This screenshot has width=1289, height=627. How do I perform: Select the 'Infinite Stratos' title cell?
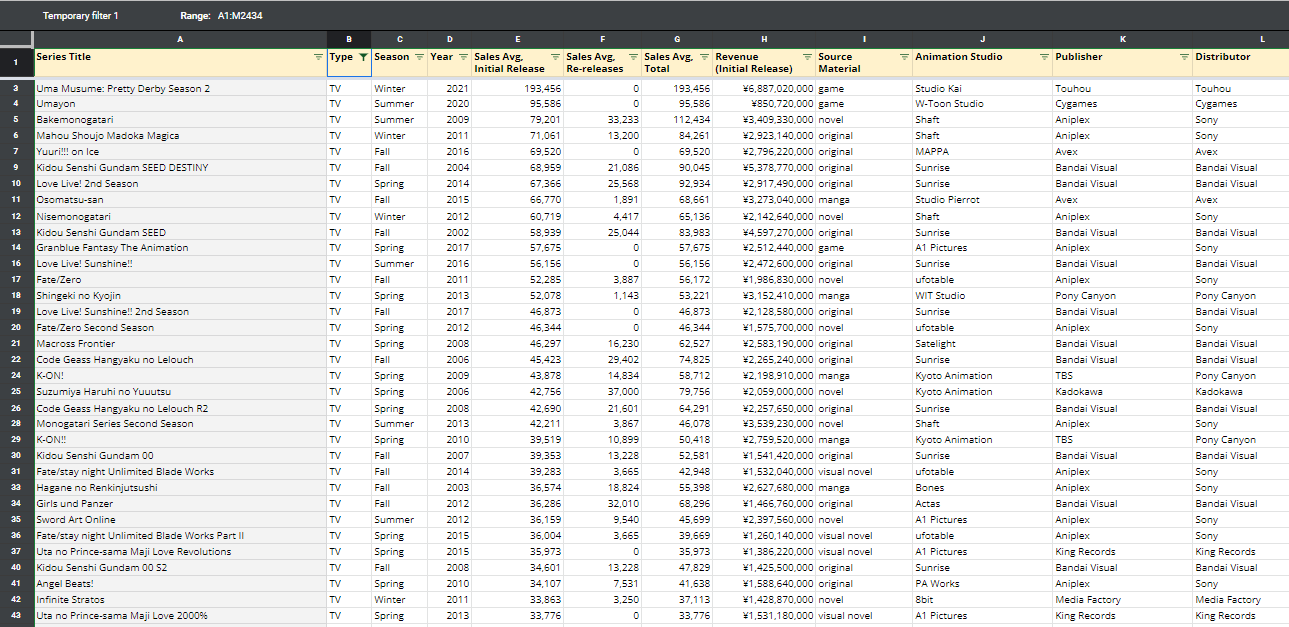(180, 600)
